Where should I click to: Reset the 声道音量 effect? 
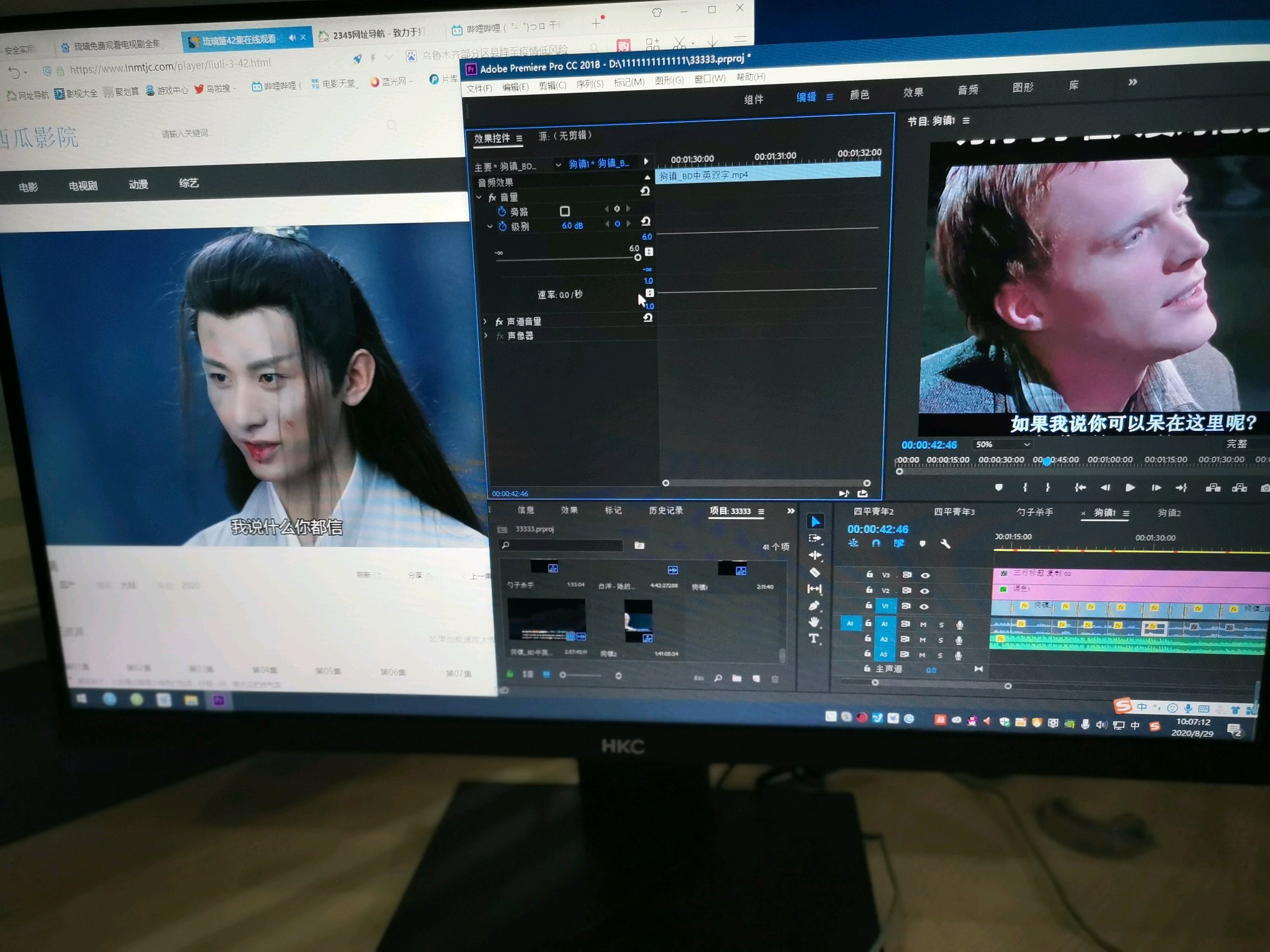point(648,318)
